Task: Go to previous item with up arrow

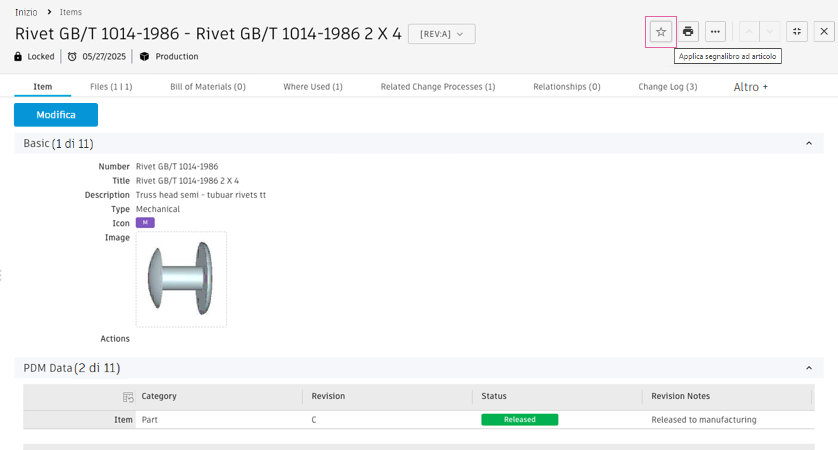Action: point(749,32)
